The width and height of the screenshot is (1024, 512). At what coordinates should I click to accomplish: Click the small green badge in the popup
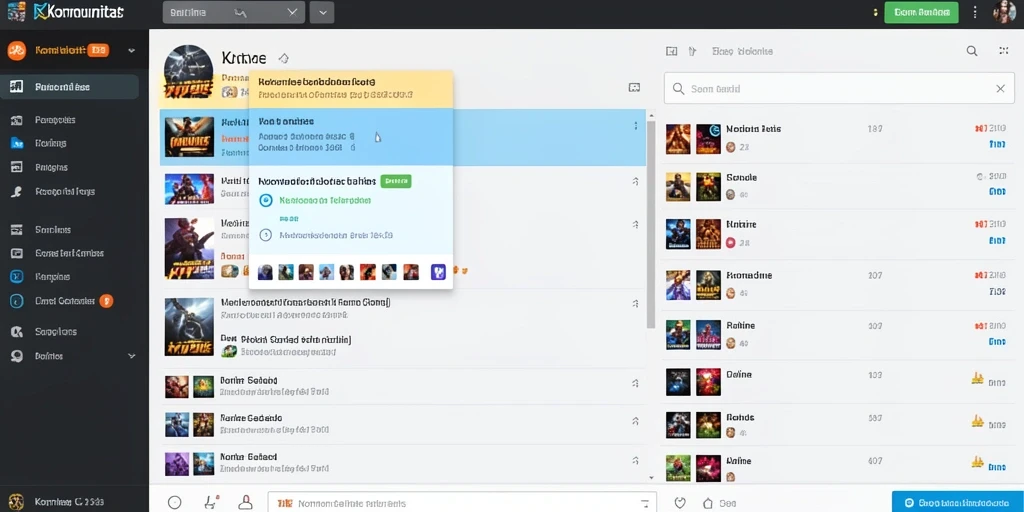pos(395,181)
